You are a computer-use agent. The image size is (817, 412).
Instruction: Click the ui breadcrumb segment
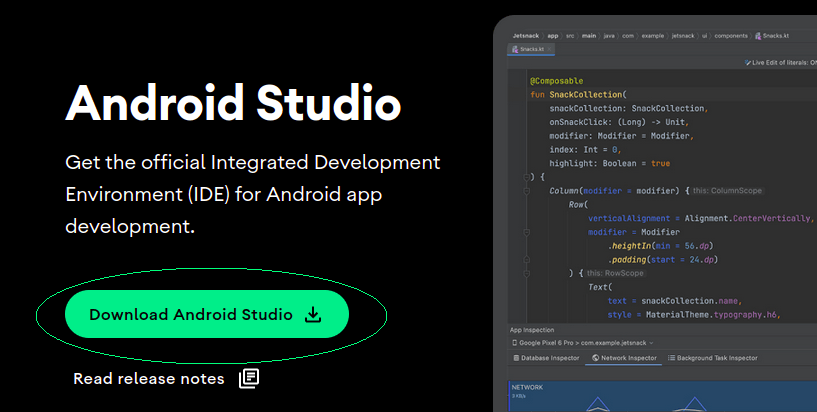point(704,36)
